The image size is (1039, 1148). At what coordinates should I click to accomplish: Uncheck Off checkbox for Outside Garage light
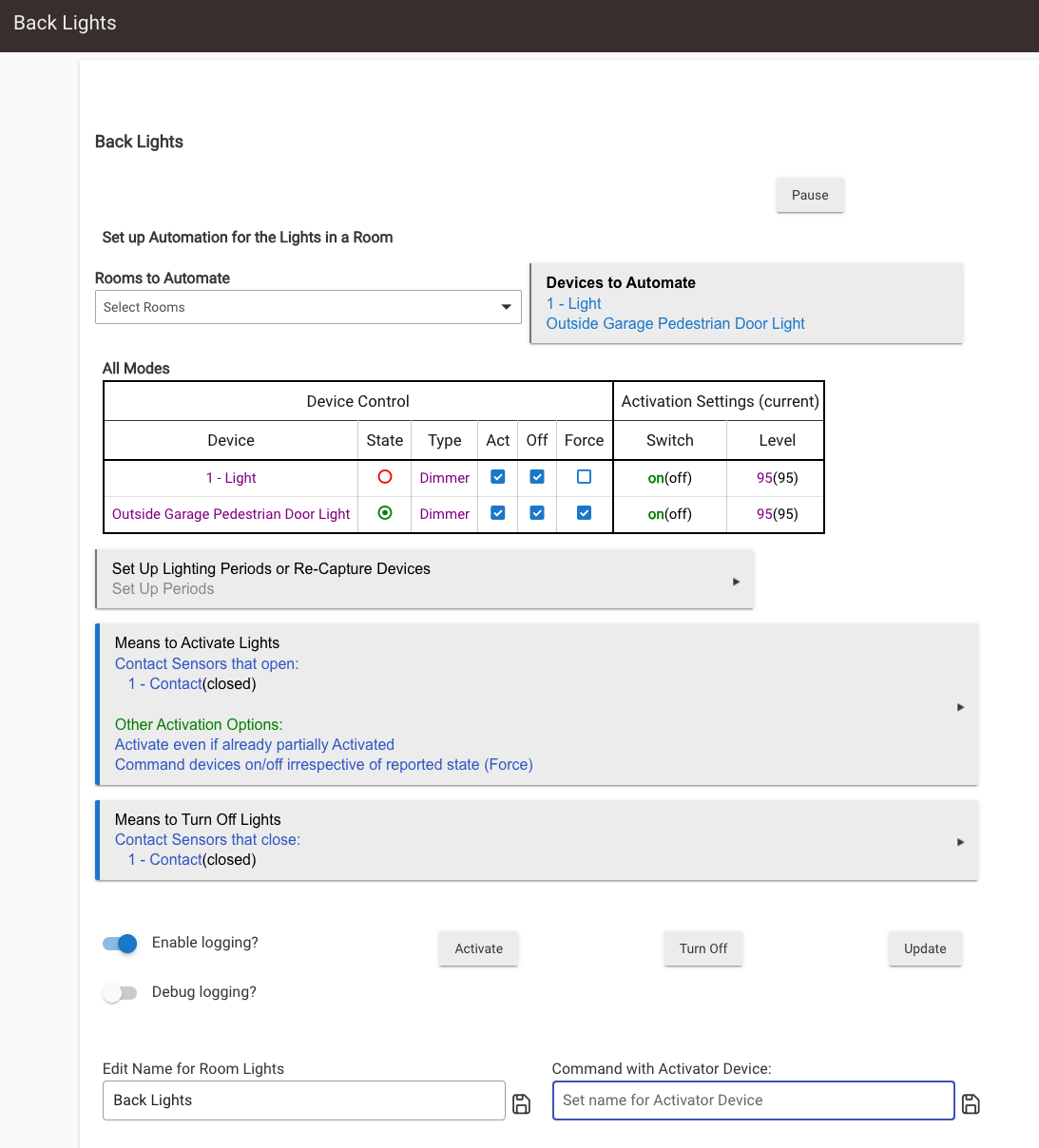click(537, 513)
